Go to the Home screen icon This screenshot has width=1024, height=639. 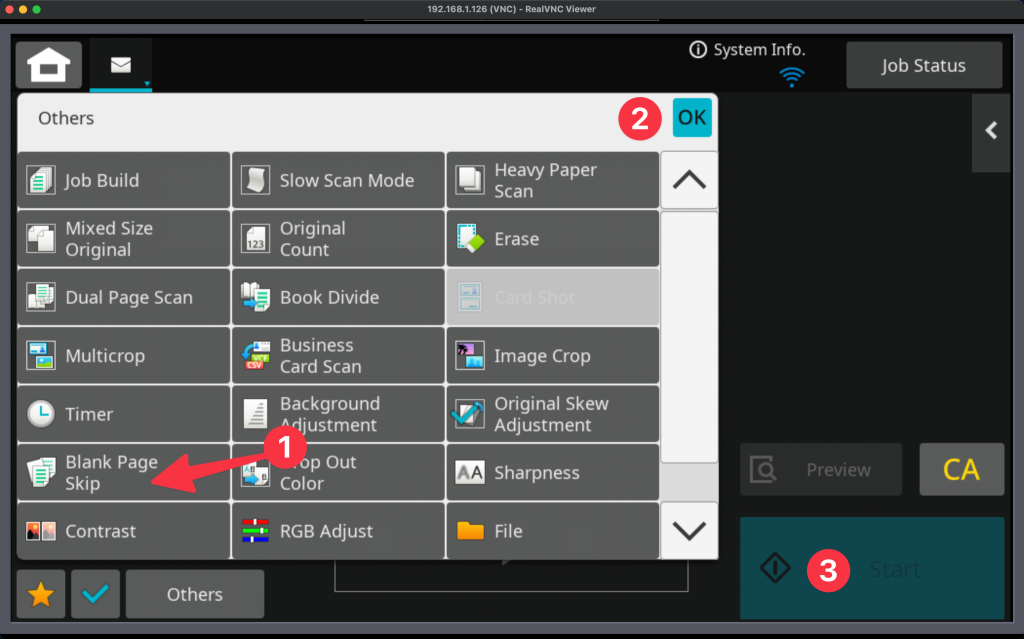(x=48, y=66)
